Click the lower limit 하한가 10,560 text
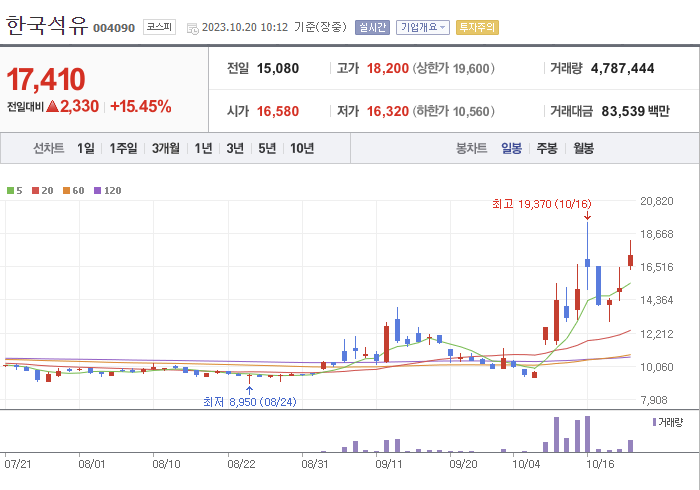700x490 pixels. click(x=453, y=111)
